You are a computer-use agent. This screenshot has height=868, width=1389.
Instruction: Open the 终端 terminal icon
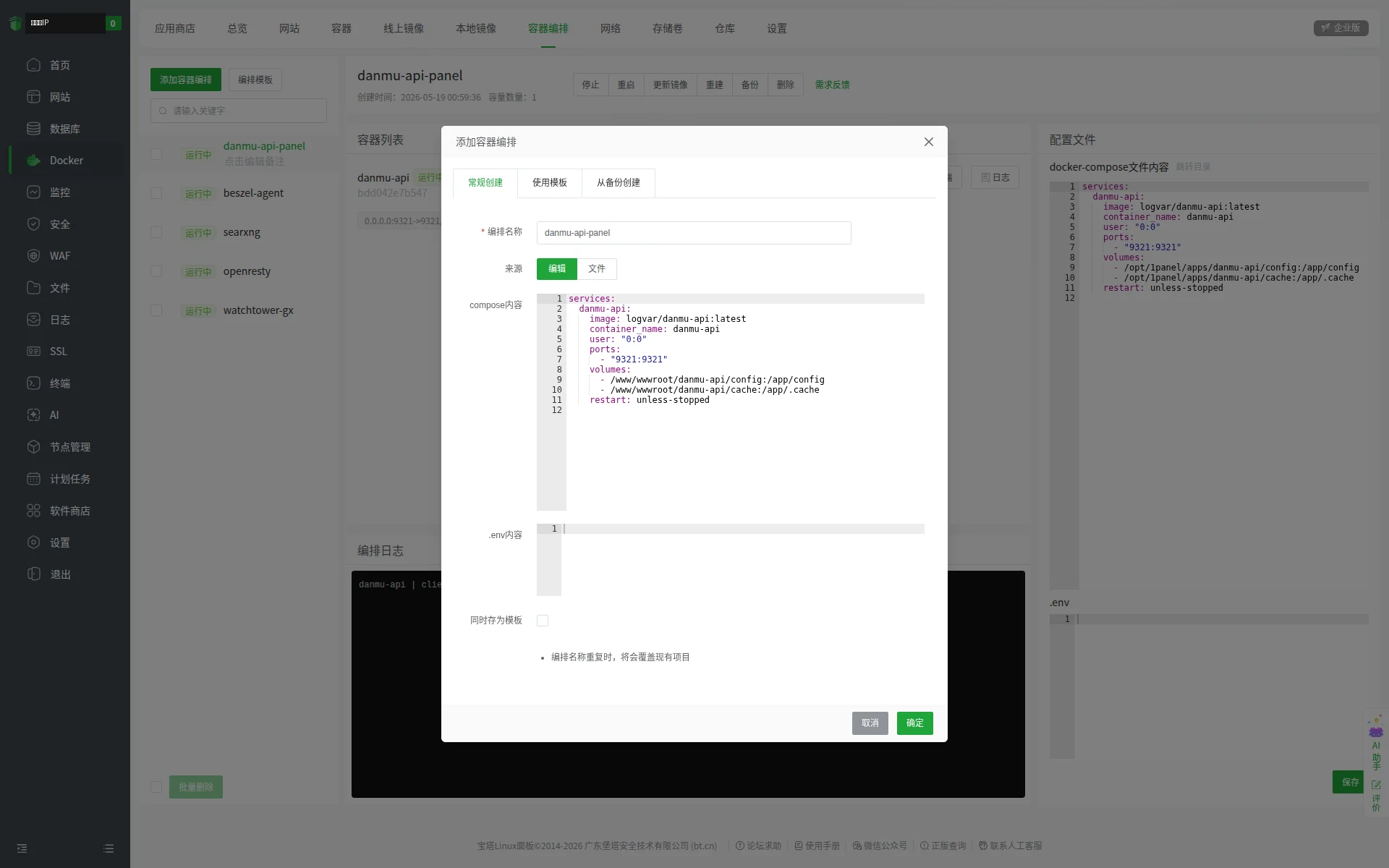33,383
